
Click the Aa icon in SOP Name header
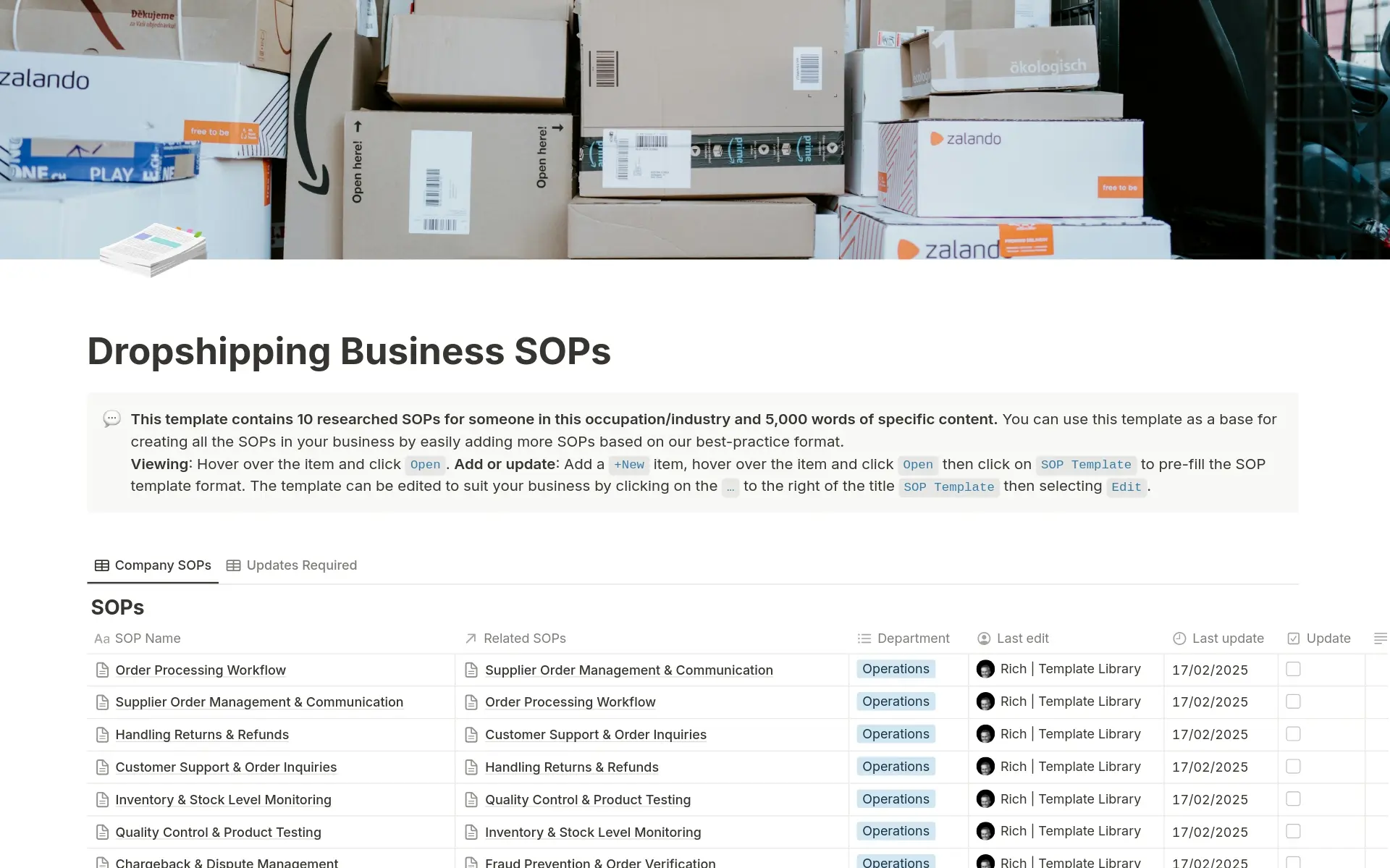point(101,639)
